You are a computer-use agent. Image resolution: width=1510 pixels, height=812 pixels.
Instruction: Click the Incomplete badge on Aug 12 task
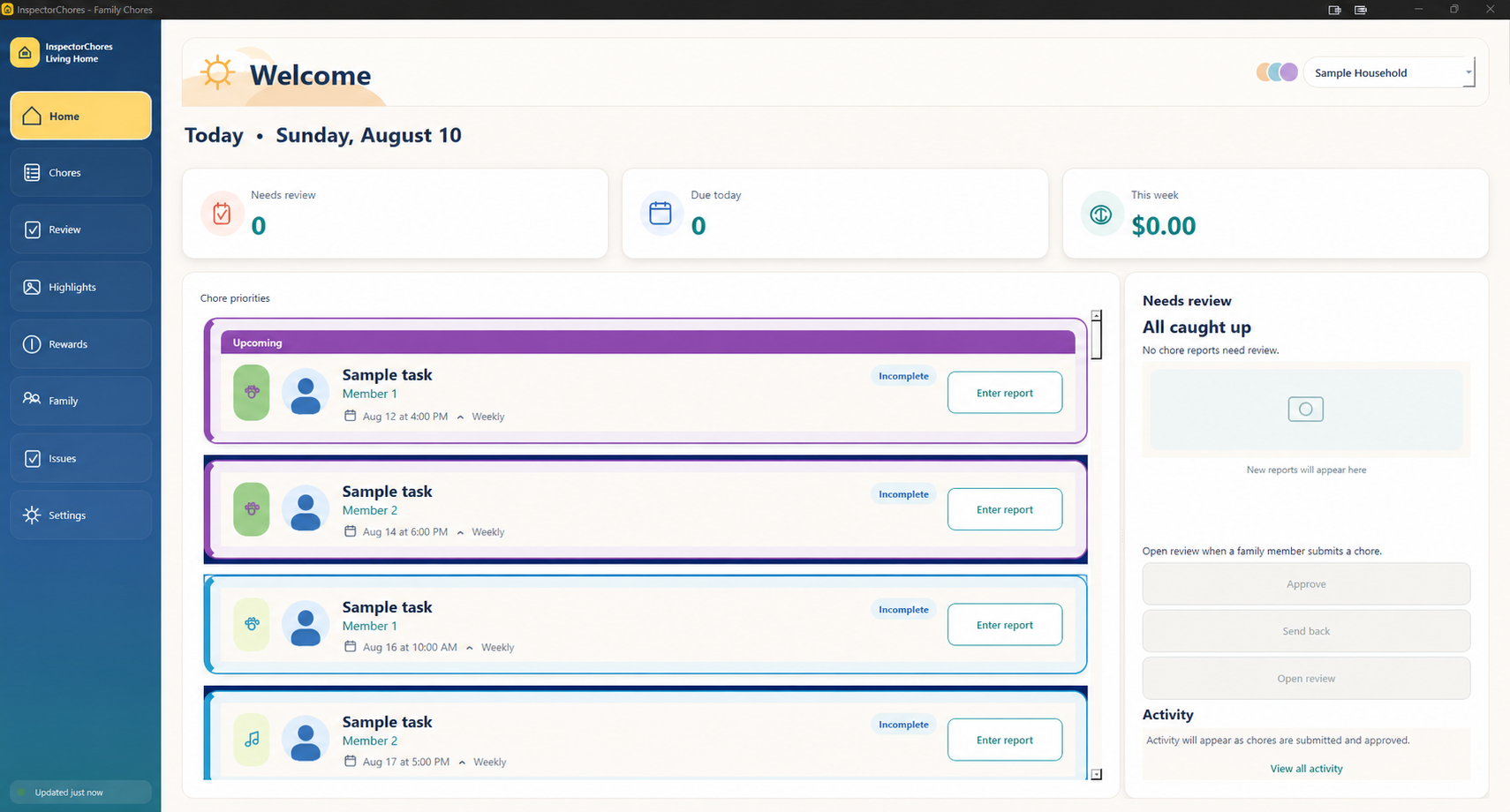pos(903,376)
